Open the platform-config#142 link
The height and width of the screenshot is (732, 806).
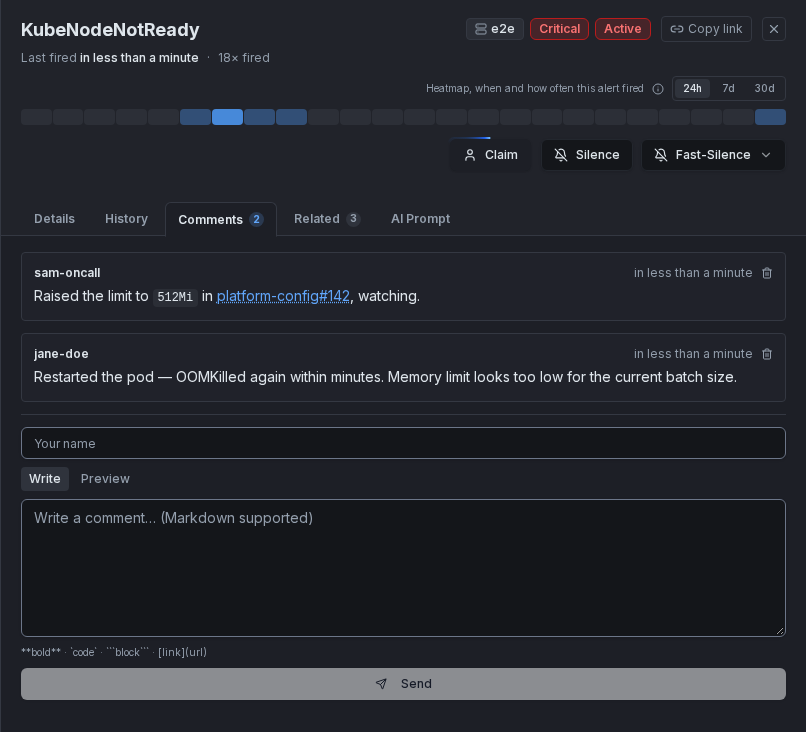point(283,296)
